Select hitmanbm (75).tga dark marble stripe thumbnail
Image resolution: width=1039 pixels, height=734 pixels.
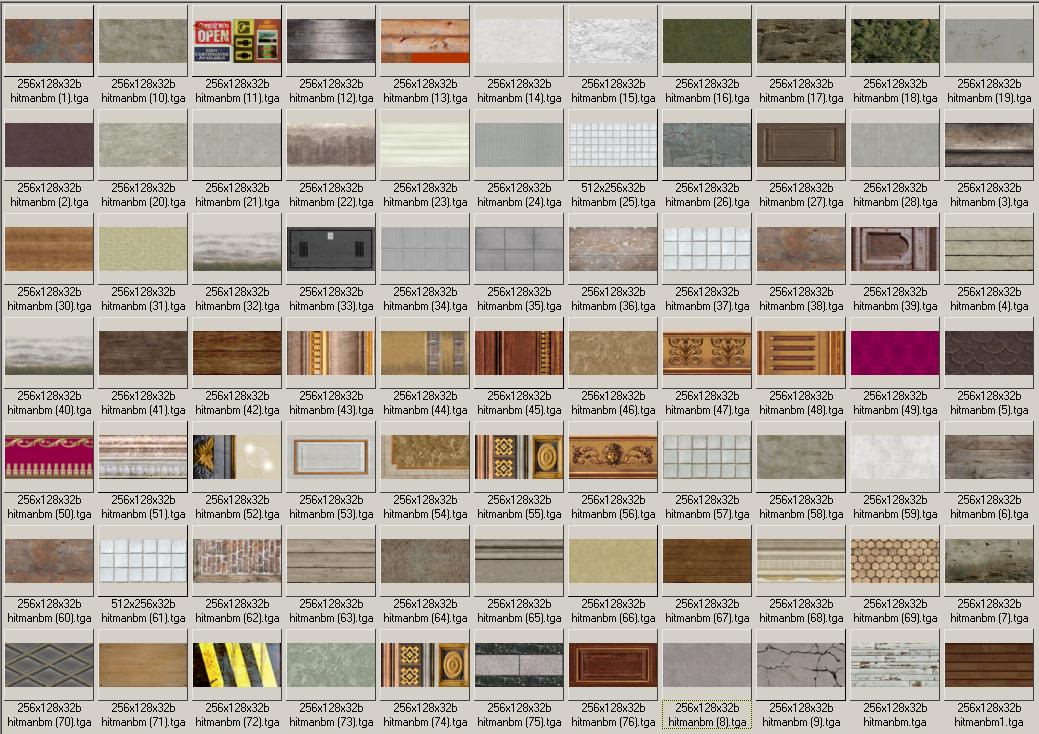pos(520,665)
